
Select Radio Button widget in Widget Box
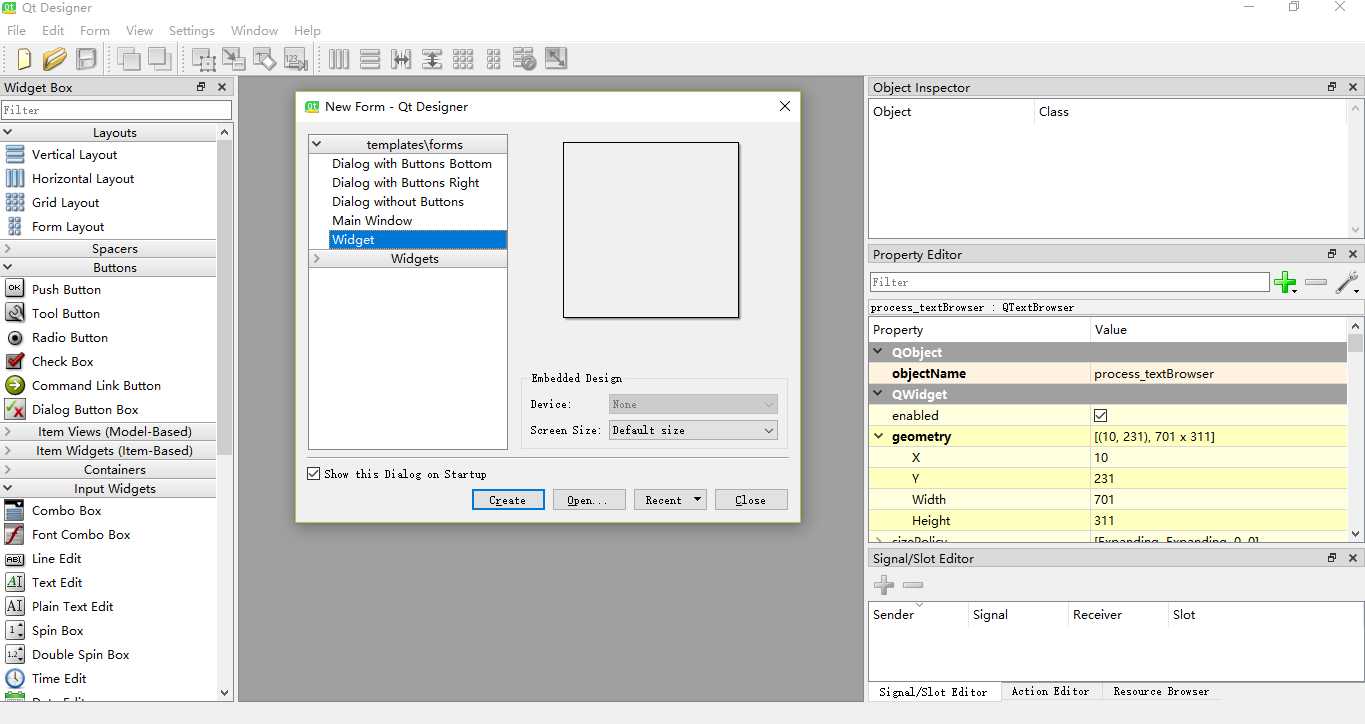[x=69, y=337]
